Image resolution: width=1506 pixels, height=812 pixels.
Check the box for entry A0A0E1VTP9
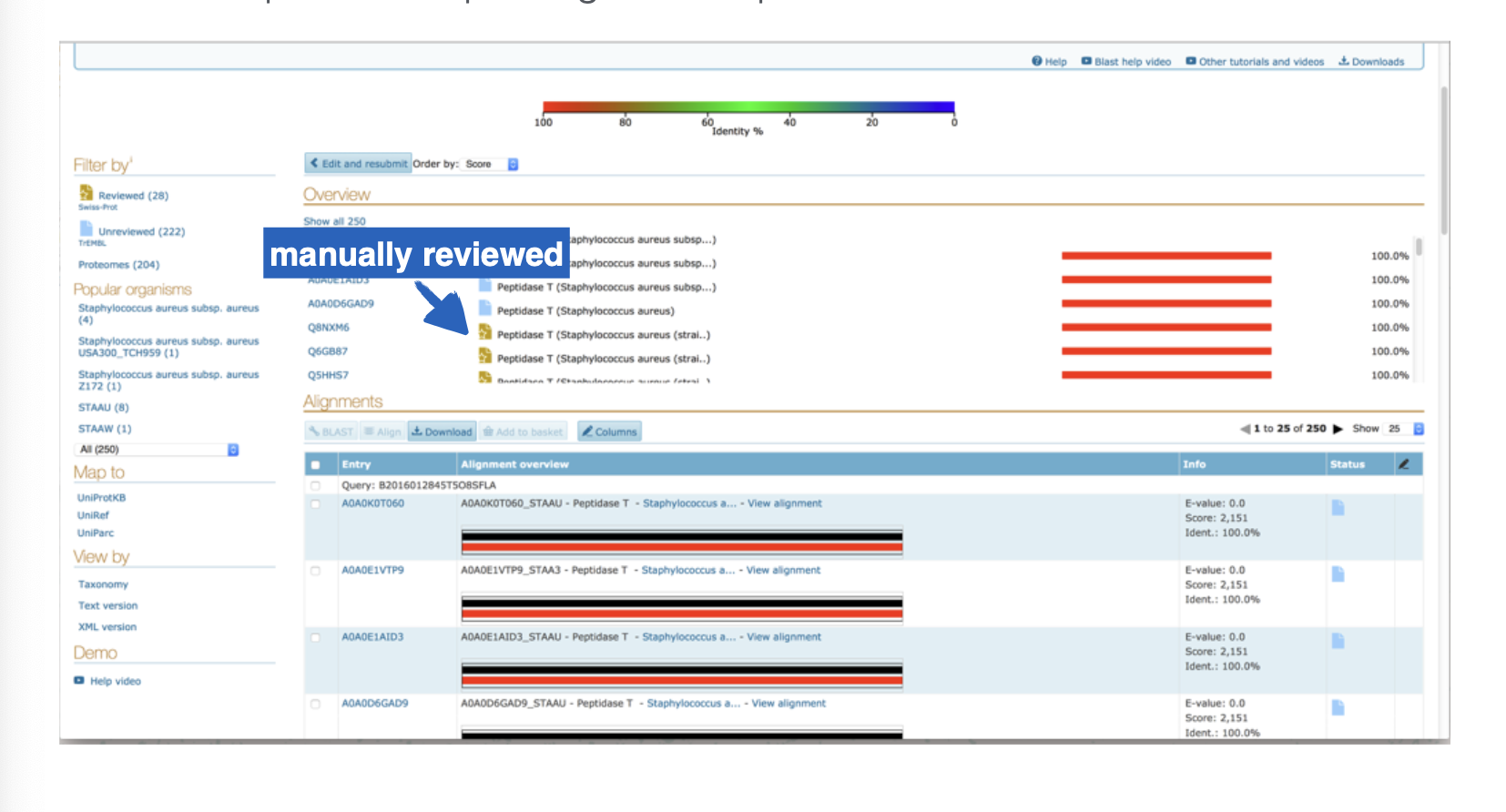coord(316,571)
